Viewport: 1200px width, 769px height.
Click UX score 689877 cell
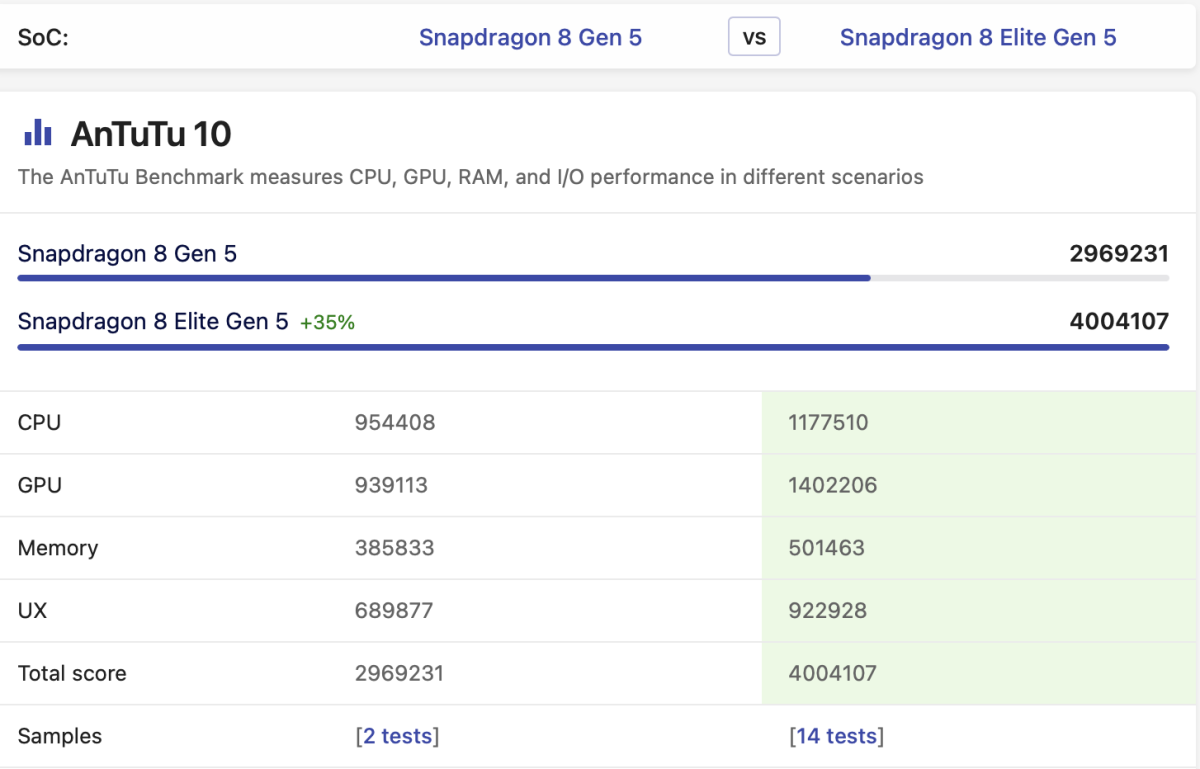pyautogui.click(x=393, y=610)
